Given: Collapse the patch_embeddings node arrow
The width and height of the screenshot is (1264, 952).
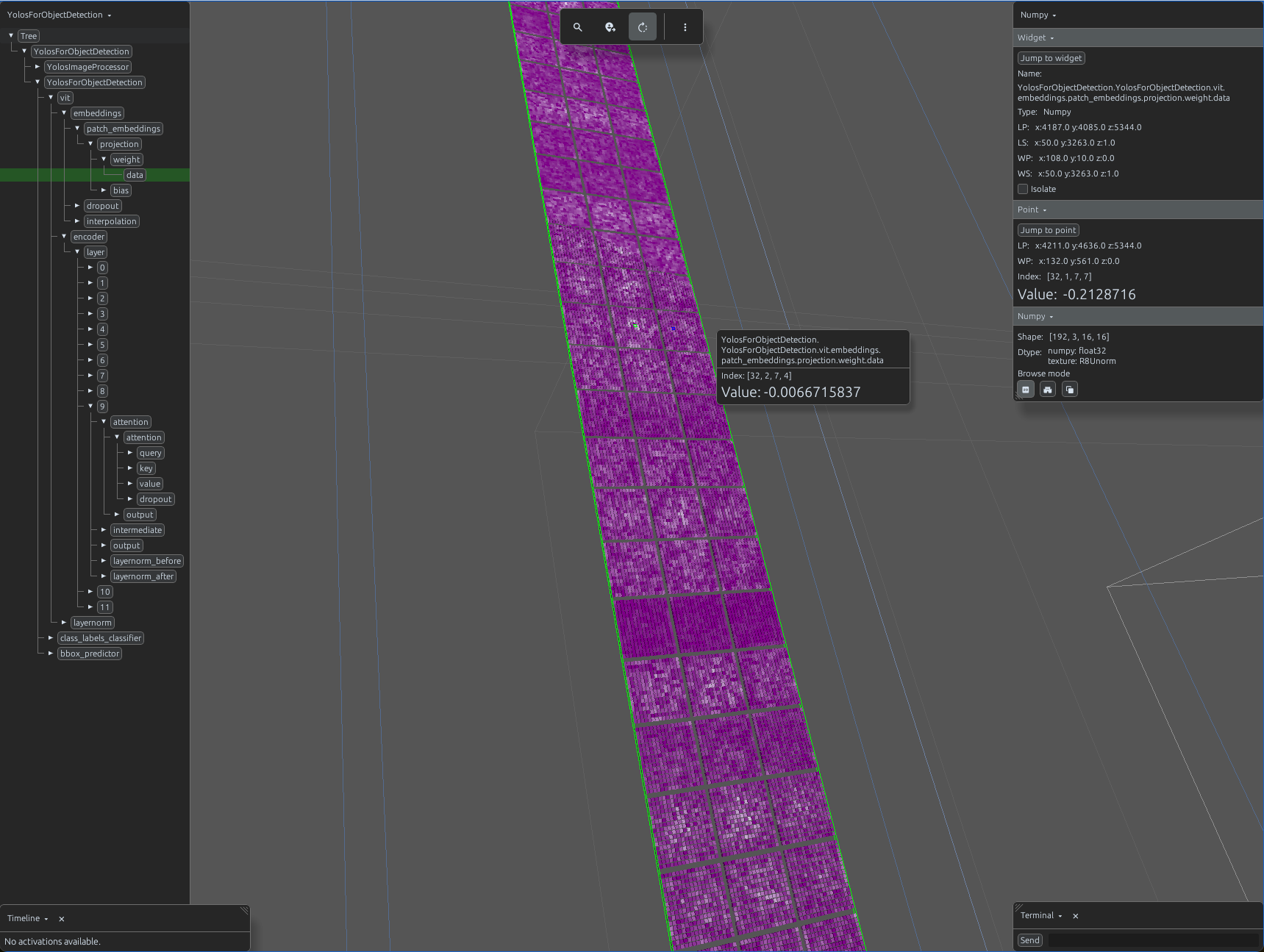Looking at the screenshot, I should pos(77,128).
